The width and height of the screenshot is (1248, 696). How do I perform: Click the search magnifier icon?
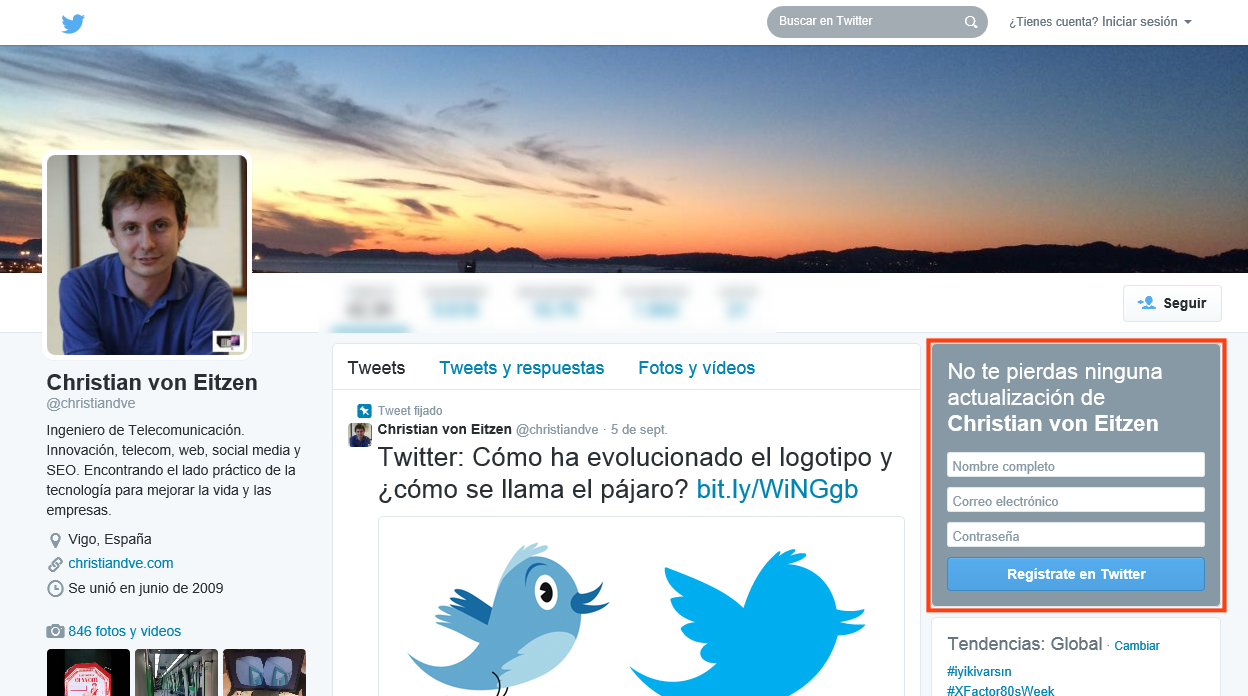[x=971, y=22]
